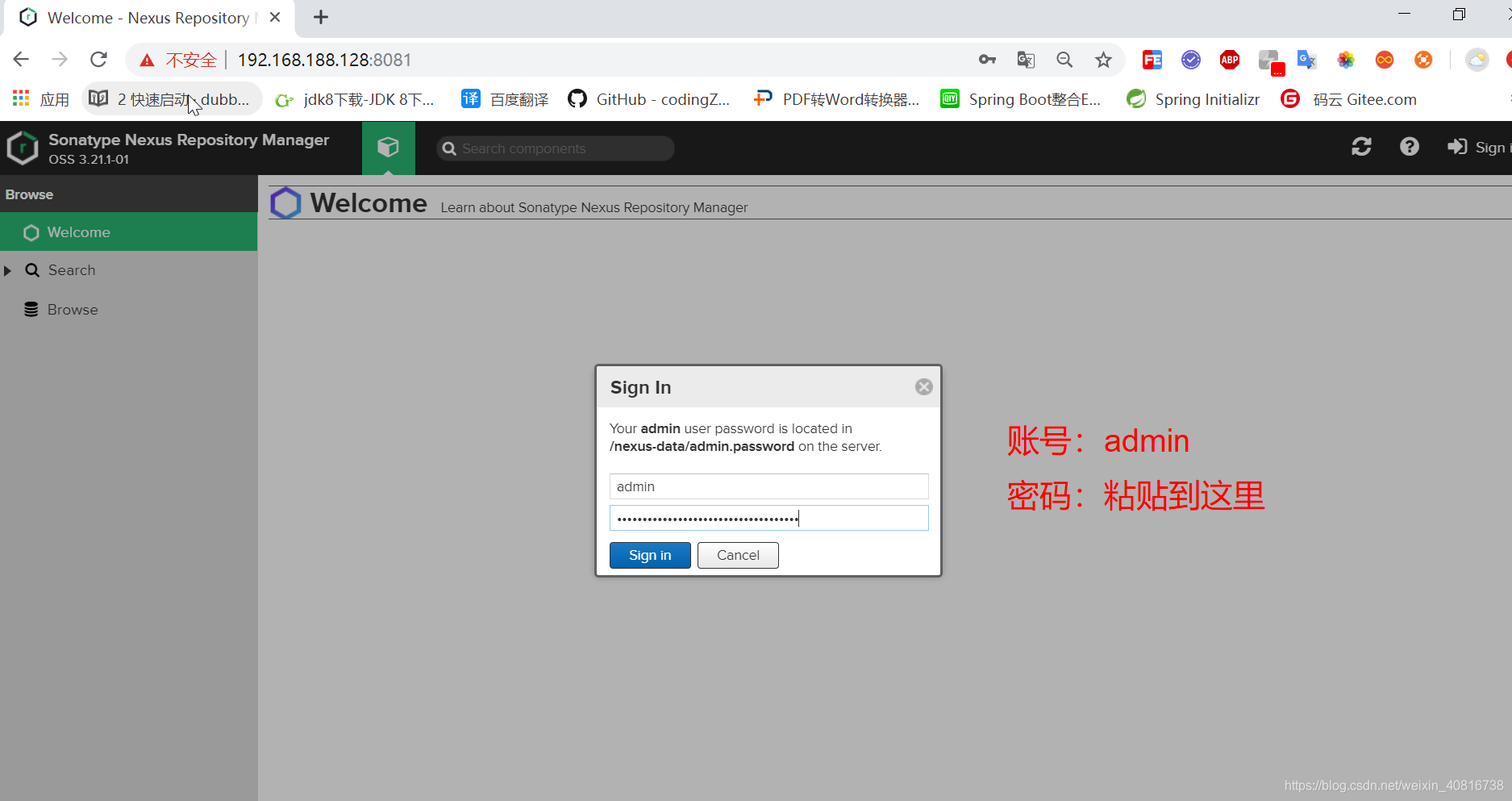Open the Chrome apps grid launcher
This screenshot has height=801, width=1512.
(20, 98)
